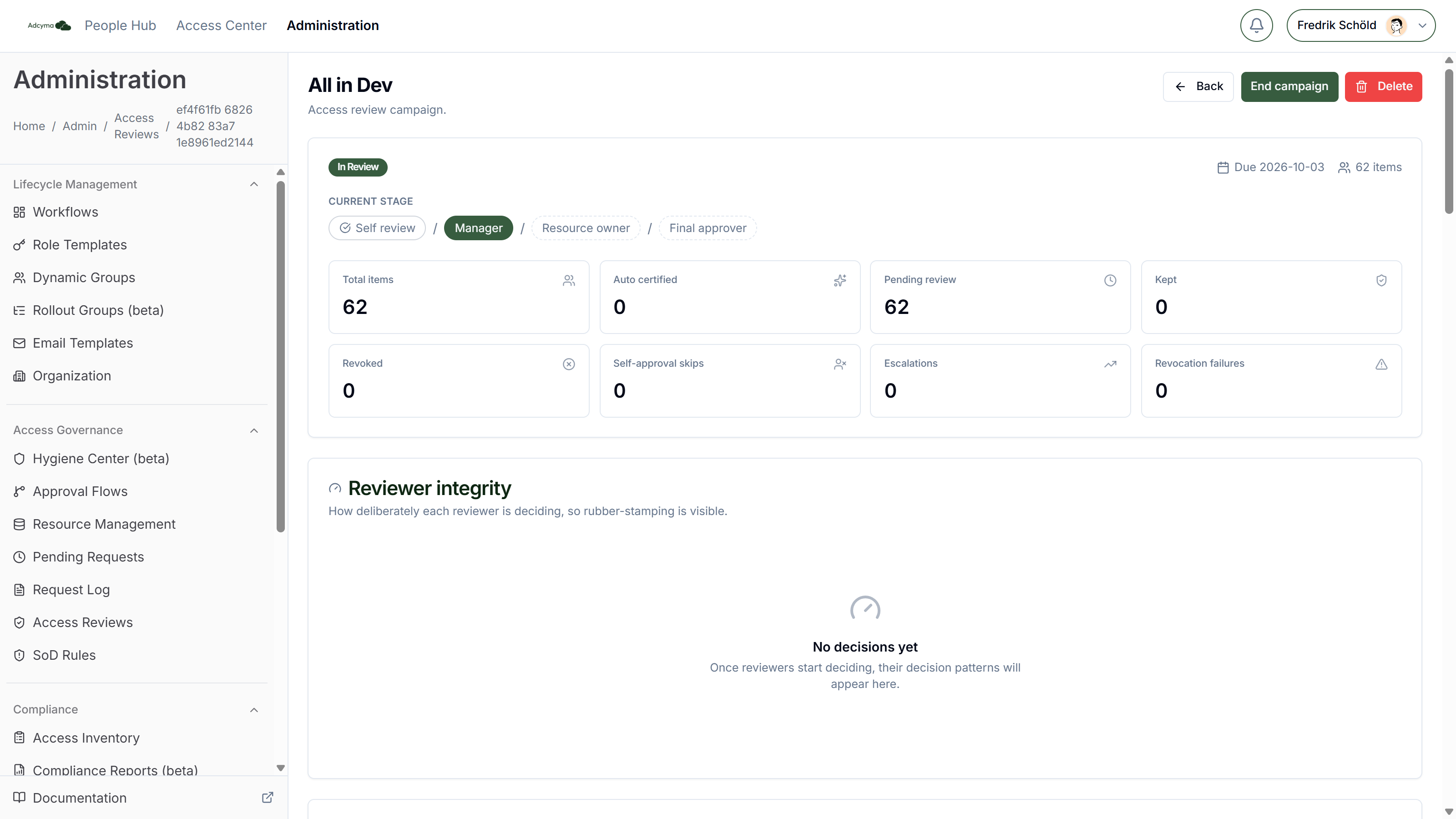This screenshot has width=1456, height=819.
Task: Click the Dynamic Groups people icon
Action: (x=19, y=278)
